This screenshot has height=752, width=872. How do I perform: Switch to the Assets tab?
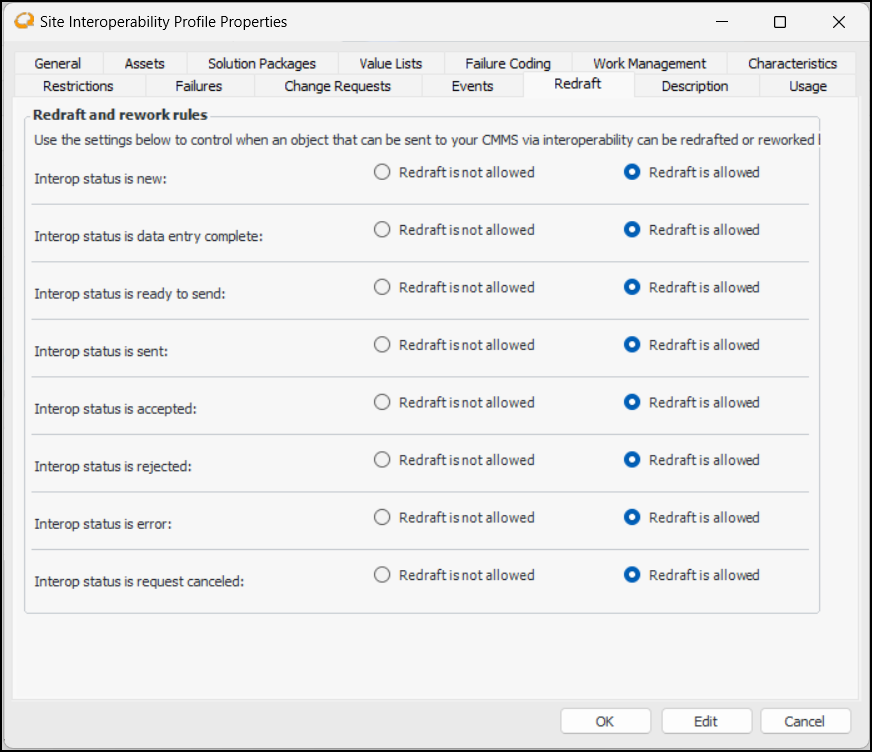pyautogui.click(x=144, y=63)
